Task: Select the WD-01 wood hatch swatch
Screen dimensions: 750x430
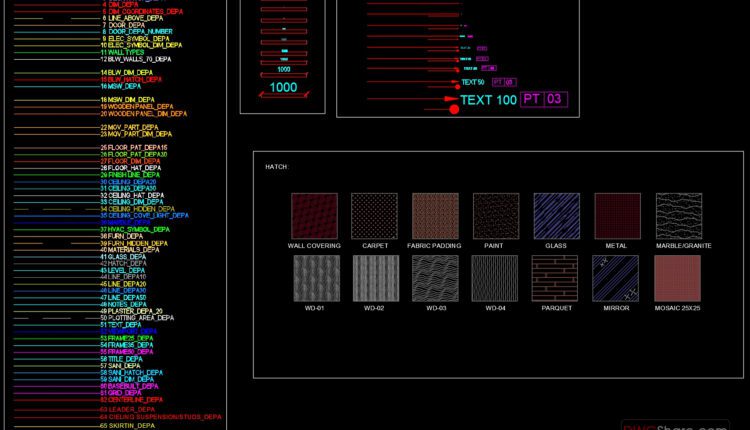Action: tap(317, 278)
